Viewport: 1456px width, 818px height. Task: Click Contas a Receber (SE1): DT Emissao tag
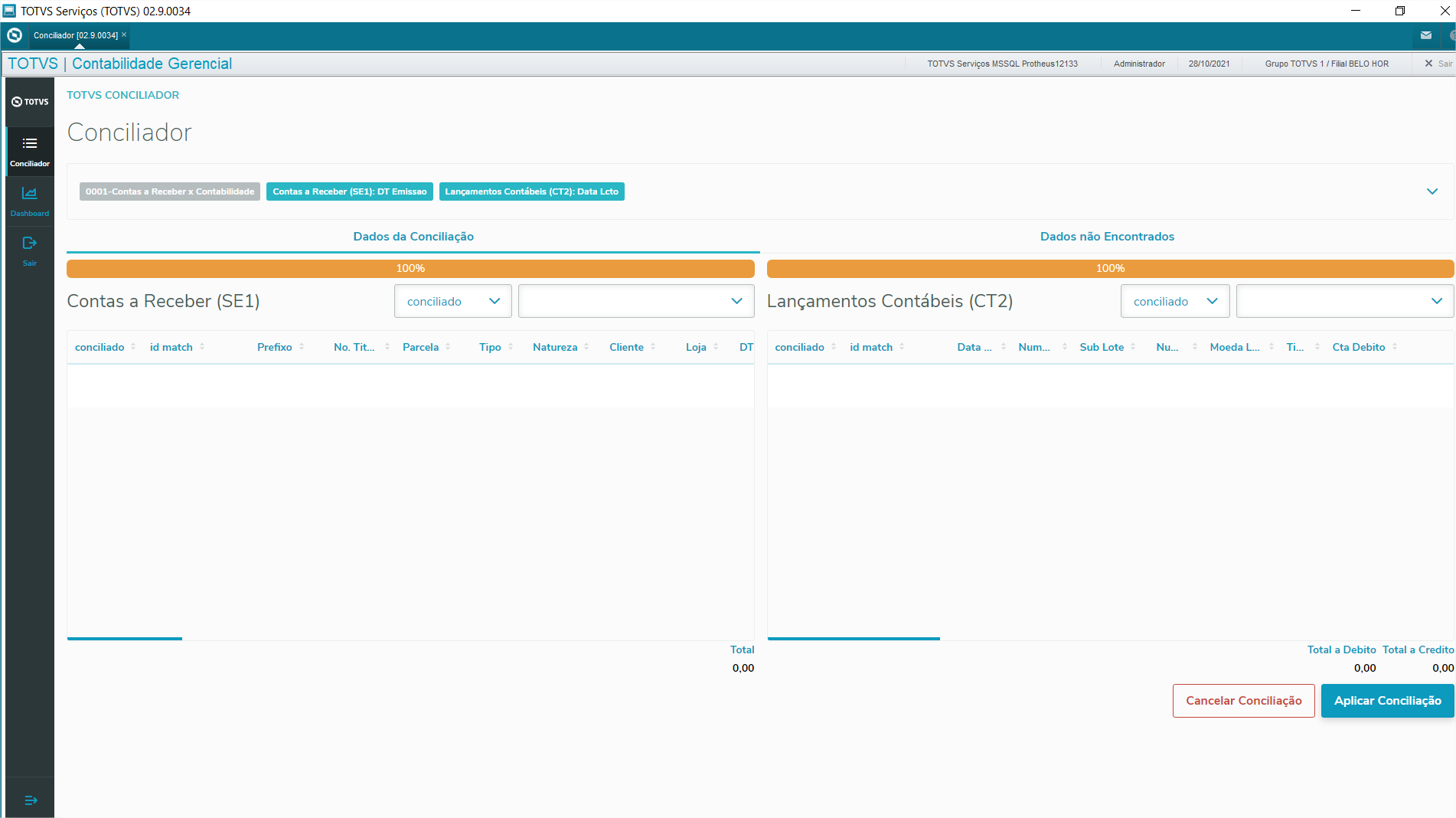click(x=350, y=191)
